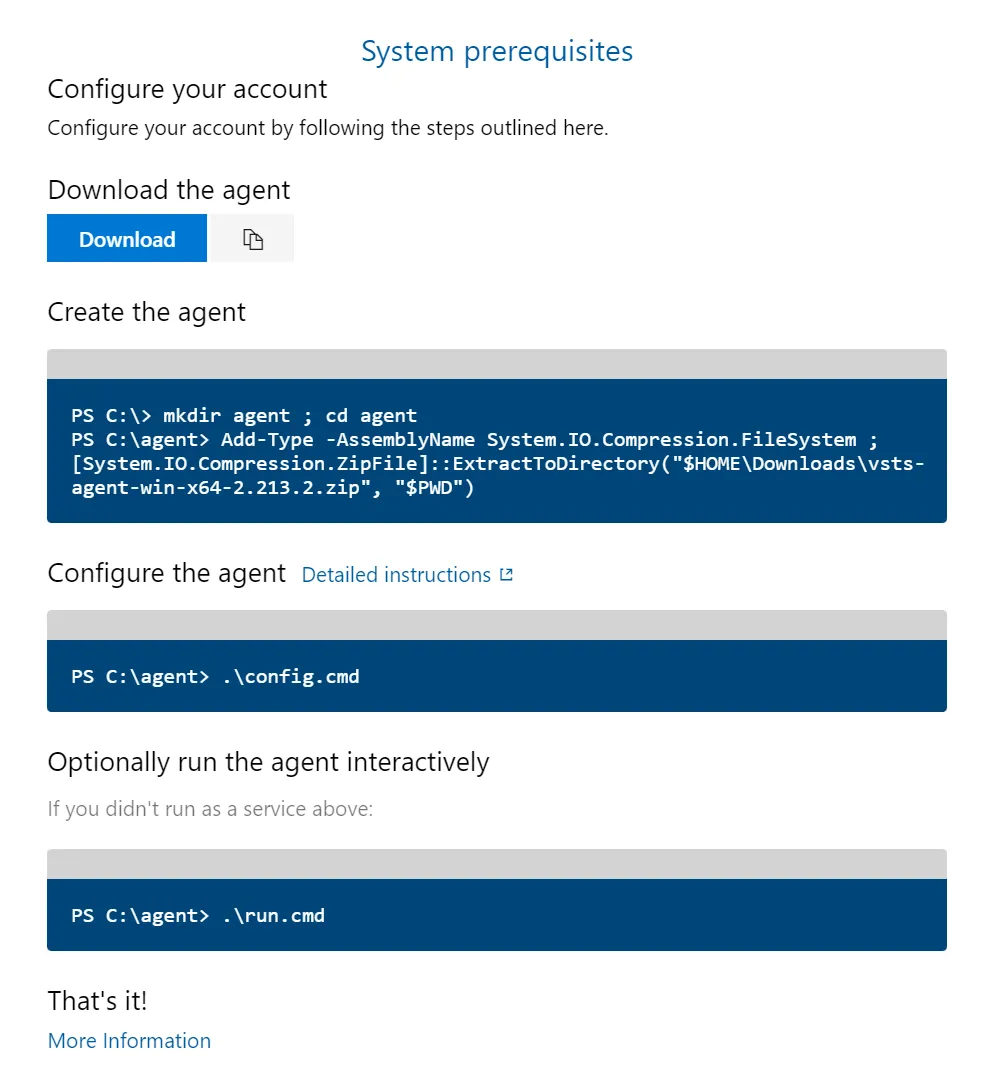
Task: Click gray bar above Create agent code
Action: (496, 364)
